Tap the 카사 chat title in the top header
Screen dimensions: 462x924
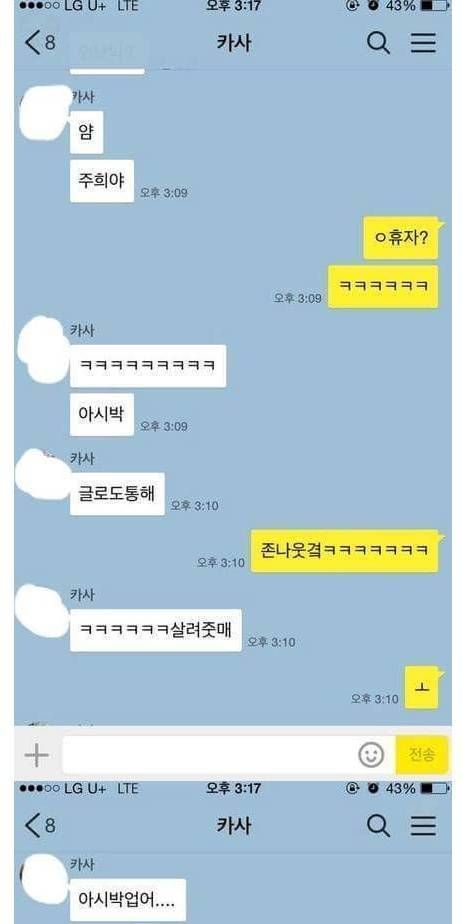tap(234, 43)
